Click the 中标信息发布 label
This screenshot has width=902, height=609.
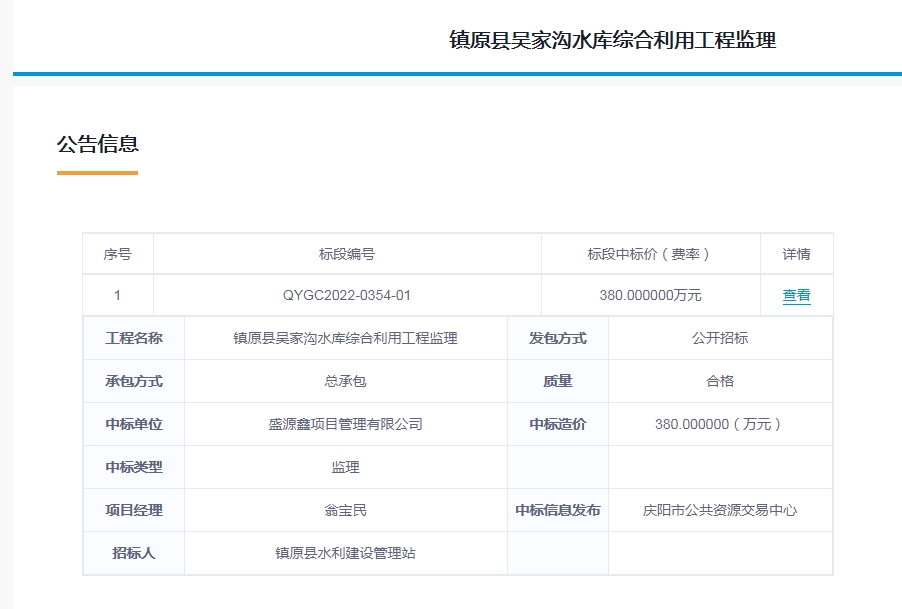(557, 510)
